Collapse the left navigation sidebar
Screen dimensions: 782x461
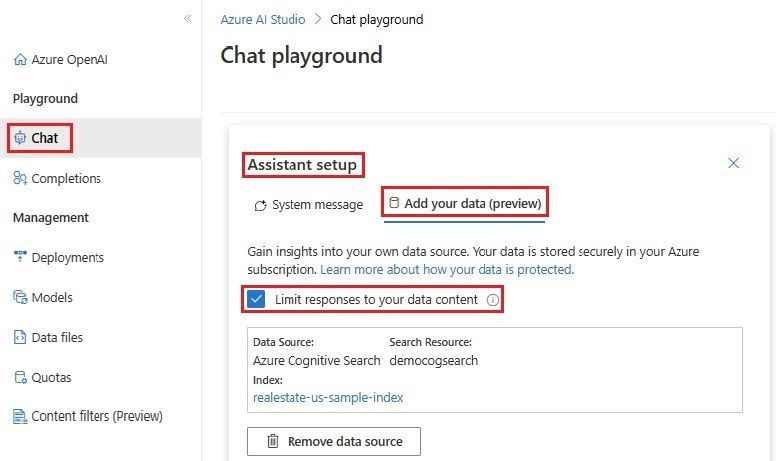(187, 19)
